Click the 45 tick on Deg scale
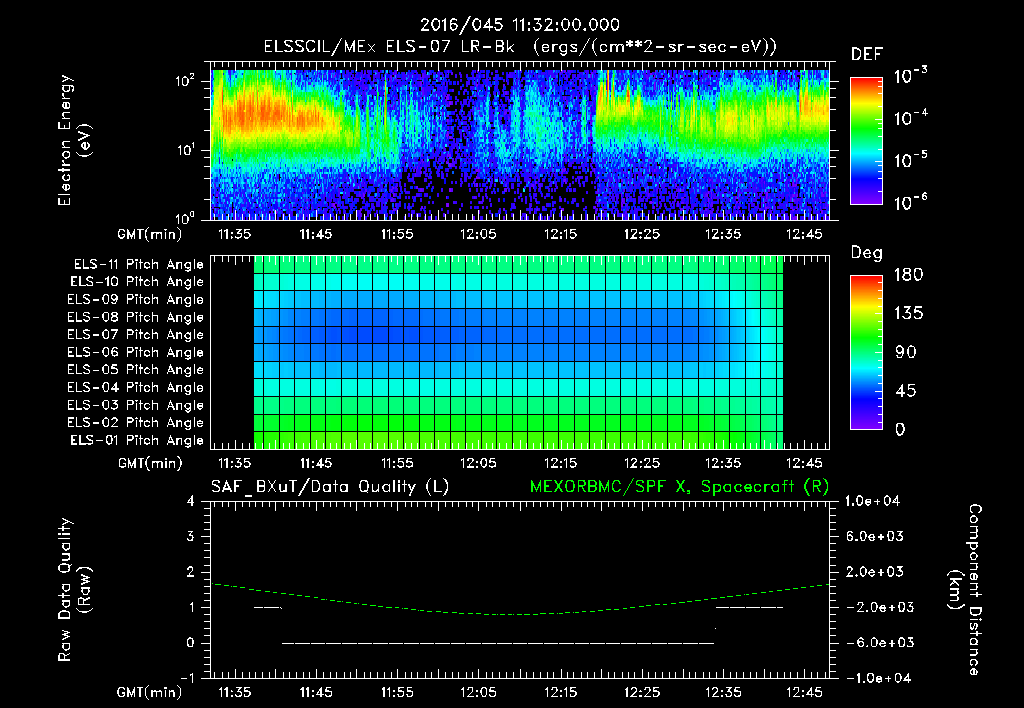The height and width of the screenshot is (708, 1024). (906, 391)
